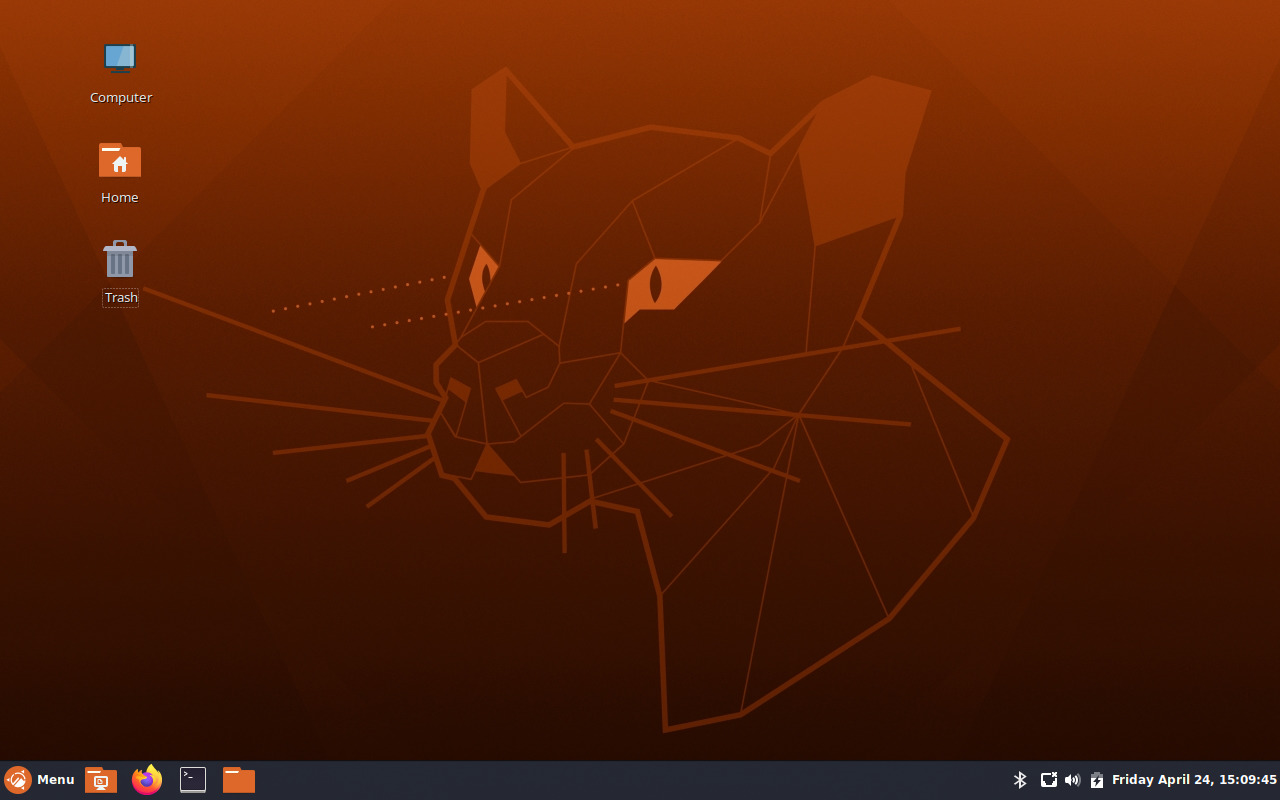Launch Firefox from the taskbar
This screenshot has height=800, width=1280.
tap(146, 779)
